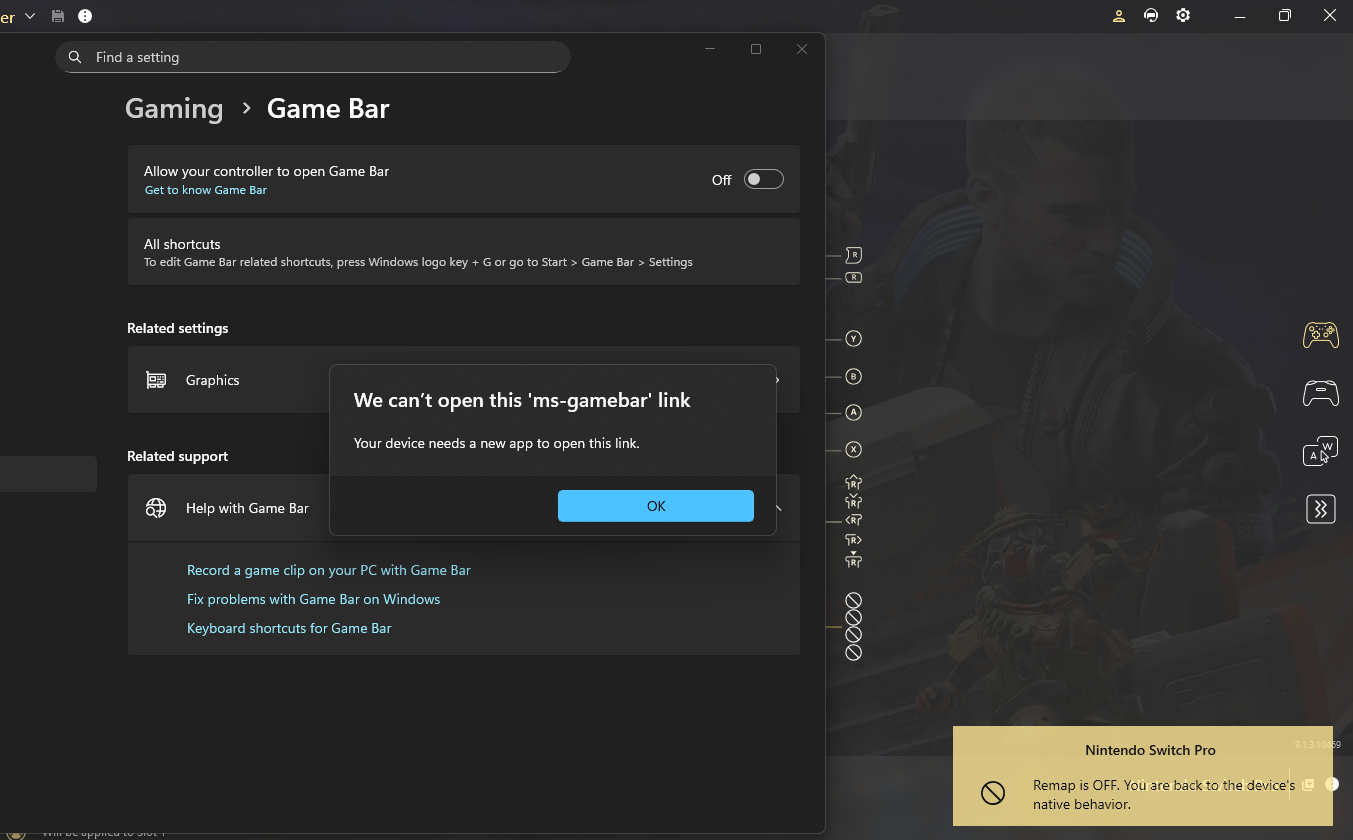Select the B button mapping
Viewport: 1353px width, 840px height.
pos(854,377)
